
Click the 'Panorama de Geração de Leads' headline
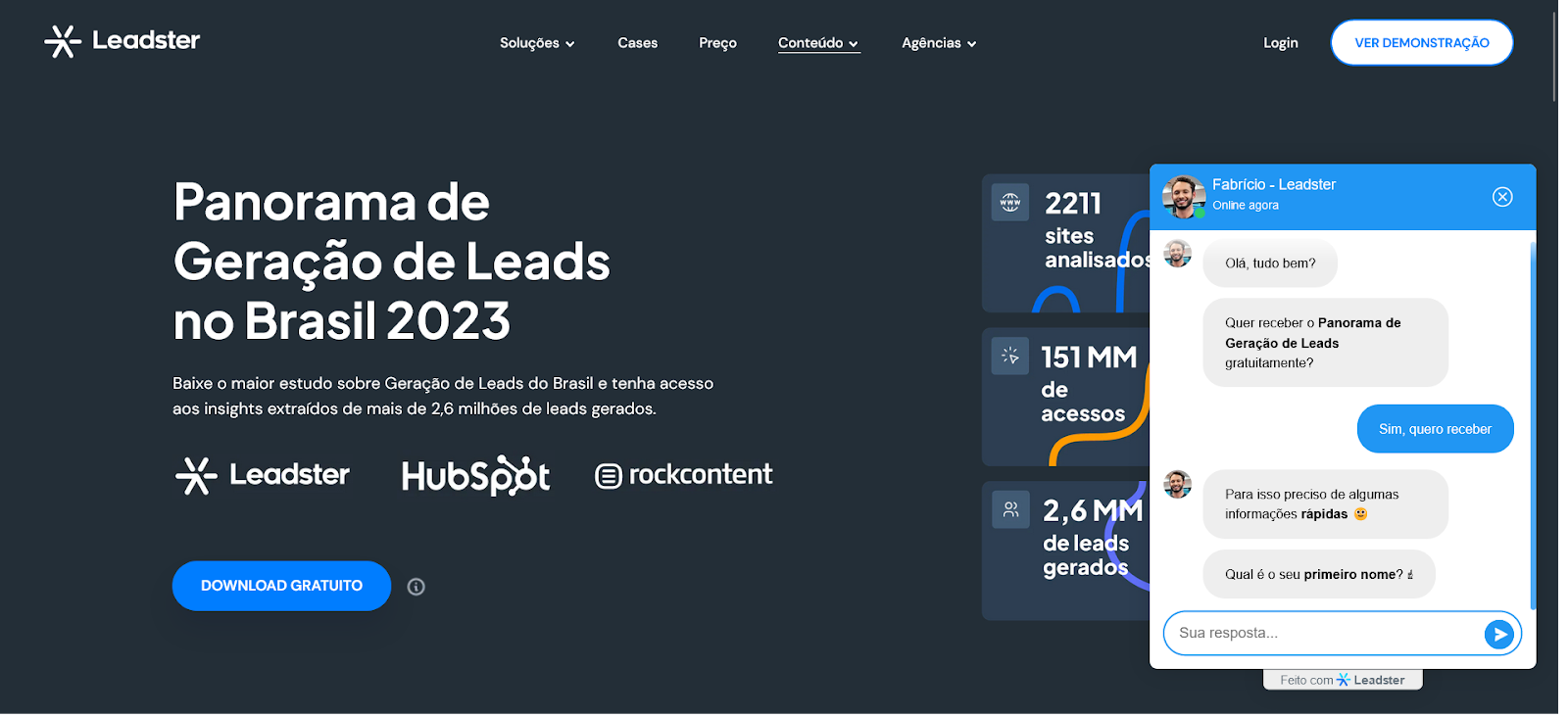pos(391,262)
